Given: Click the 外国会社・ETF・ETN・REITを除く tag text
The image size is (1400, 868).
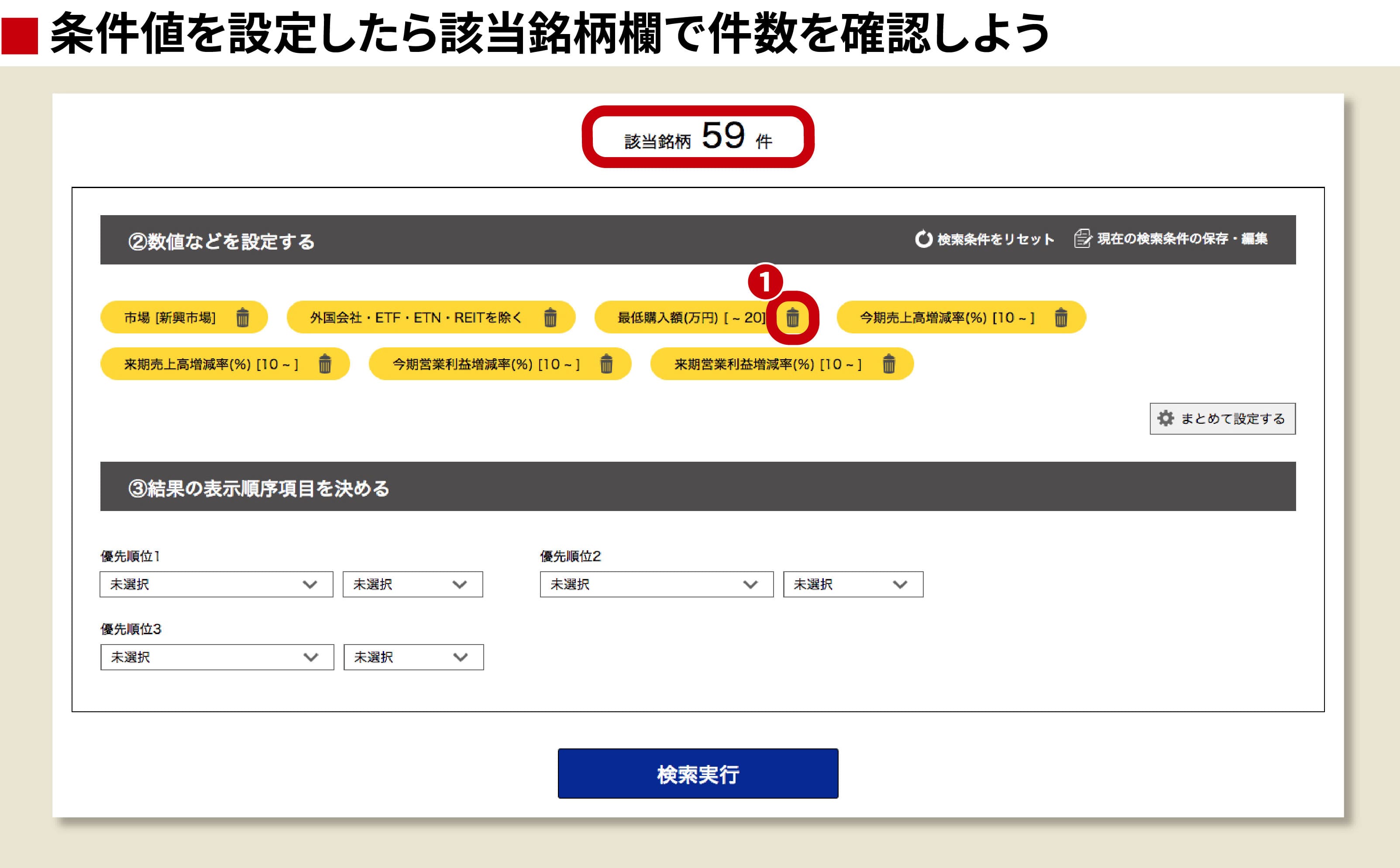Looking at the screenshot, I should [x=416, y=317].
